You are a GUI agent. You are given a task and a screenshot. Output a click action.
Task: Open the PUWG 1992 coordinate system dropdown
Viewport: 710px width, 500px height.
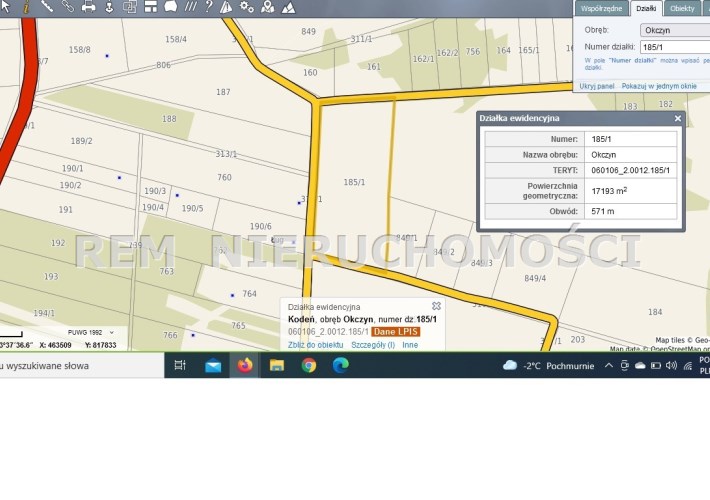pos(91,332)
